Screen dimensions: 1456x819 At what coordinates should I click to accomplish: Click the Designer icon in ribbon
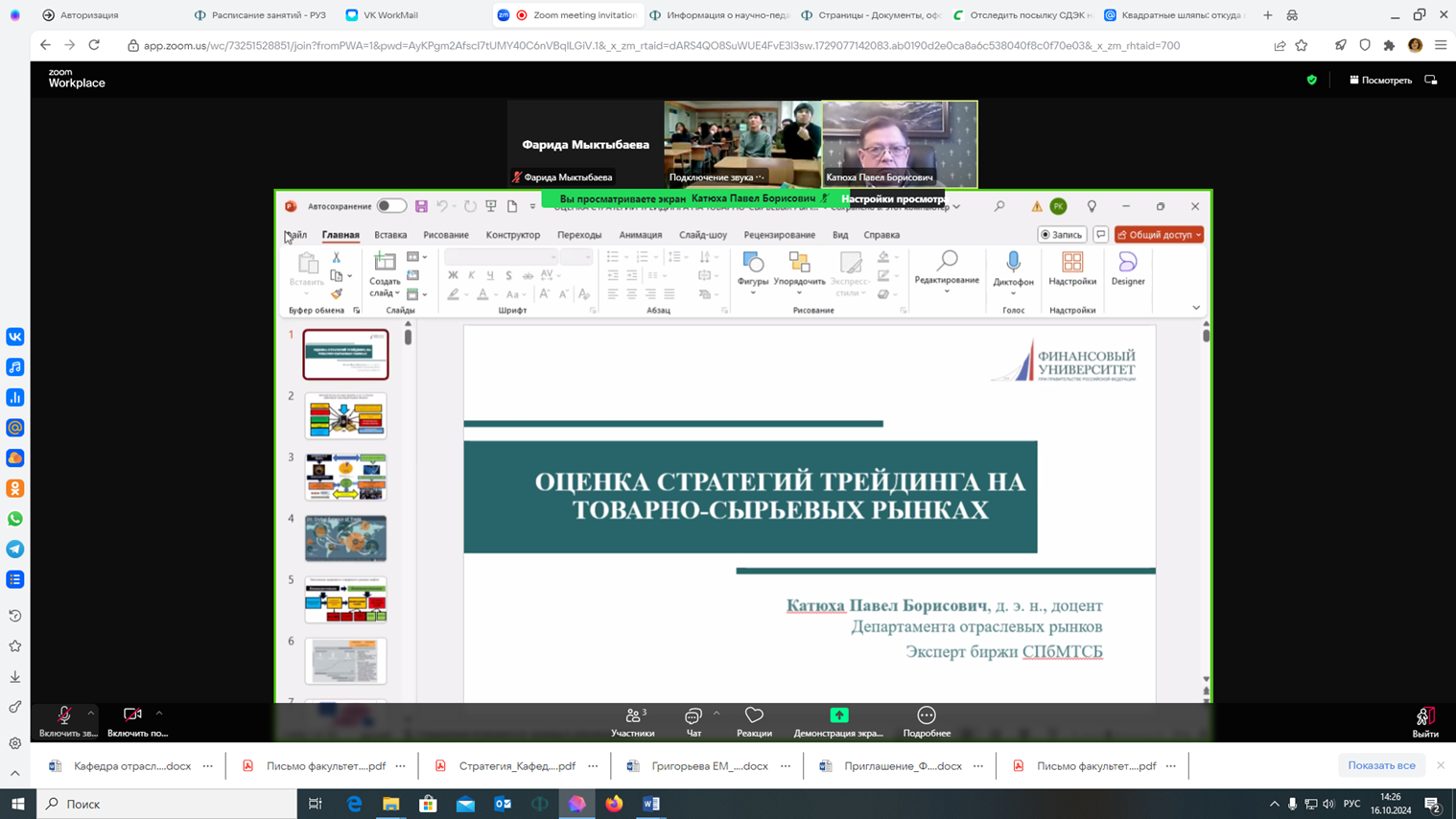click(x=1128, y=269)
